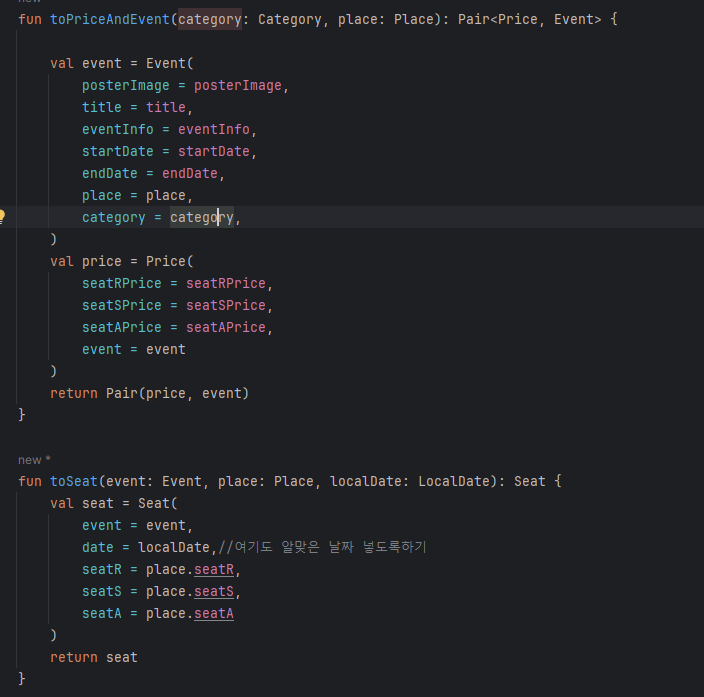Viewport: 704px width, 697px height.
Task: Click the 'return seat' statement
Action: [93, 657]
